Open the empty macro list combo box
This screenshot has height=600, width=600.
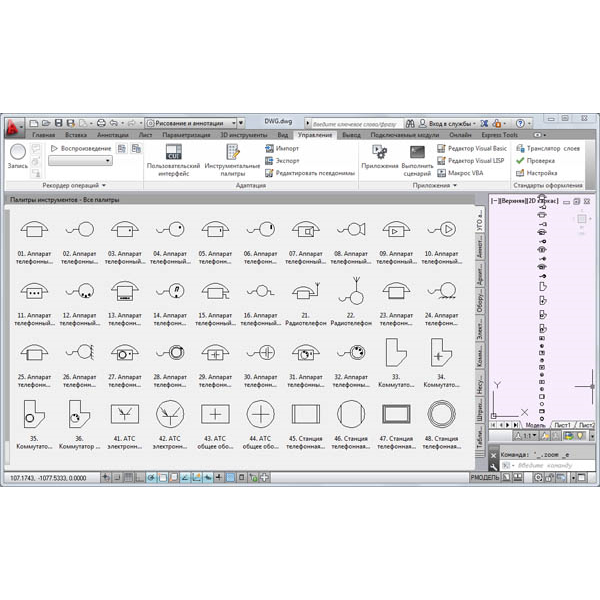pos(80,160)
